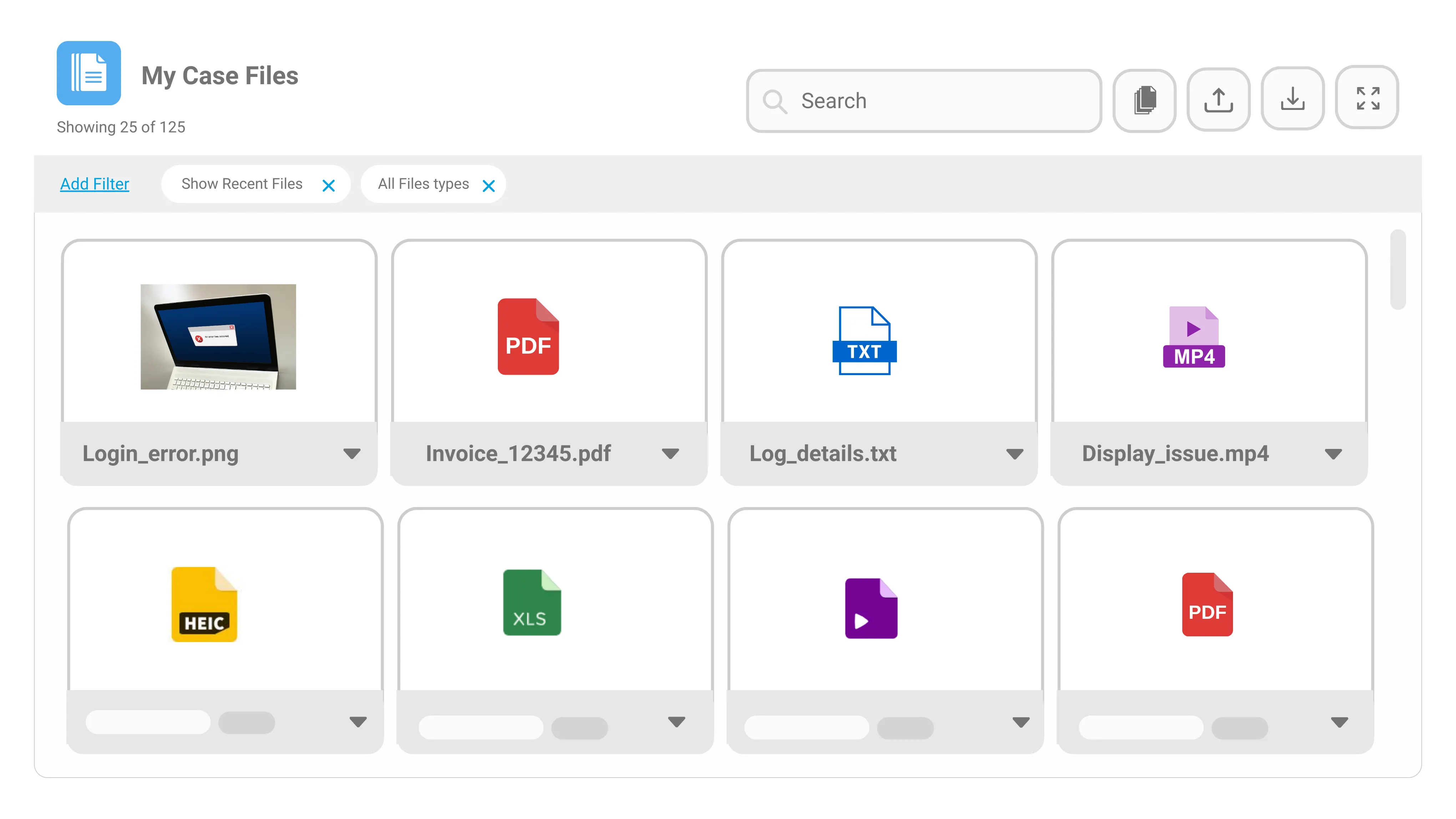This screenshot has width=1456, height=819.
Task: Click the Add Filter link
Action: point(95,184)
